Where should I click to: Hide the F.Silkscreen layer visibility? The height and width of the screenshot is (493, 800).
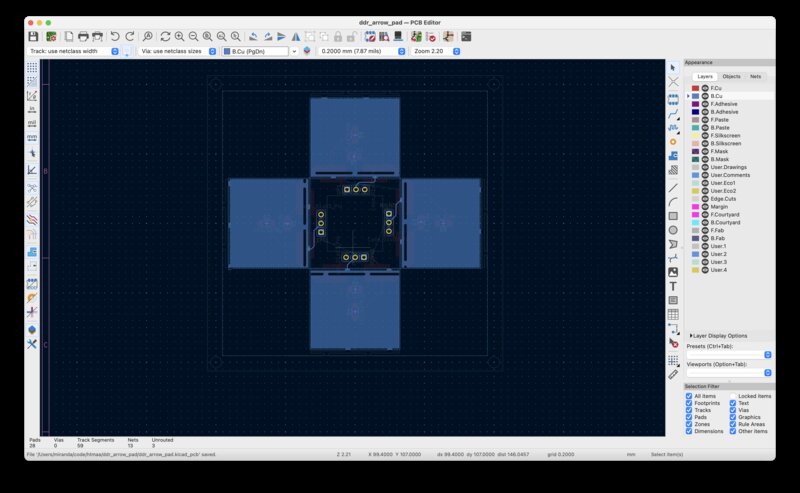tap(705, 136)
